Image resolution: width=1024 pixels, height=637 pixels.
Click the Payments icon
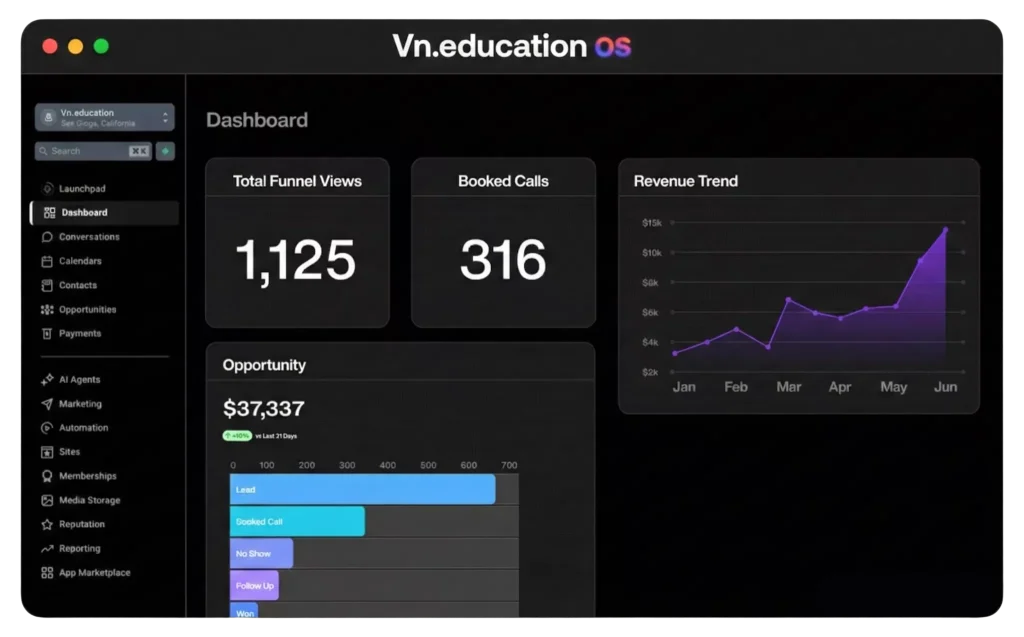pos(47,334)
